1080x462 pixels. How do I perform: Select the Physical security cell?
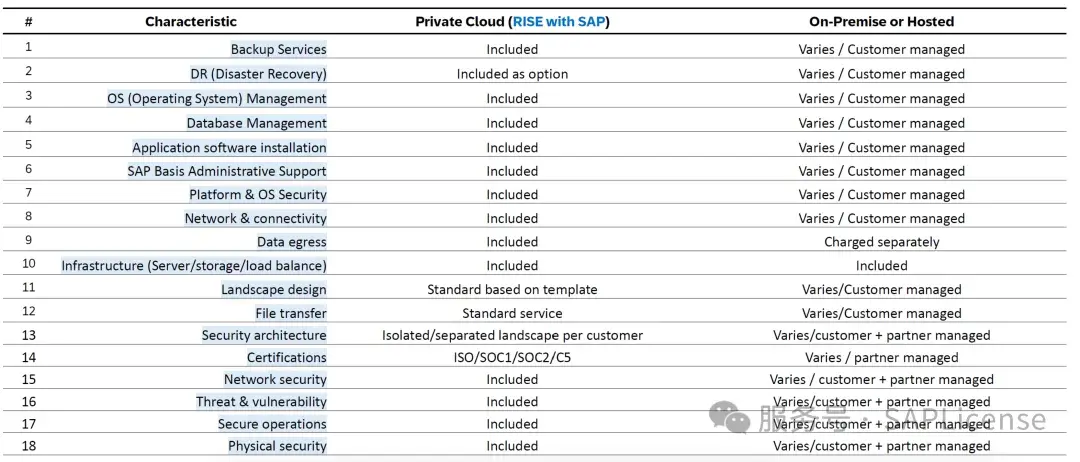click(278, 446)
